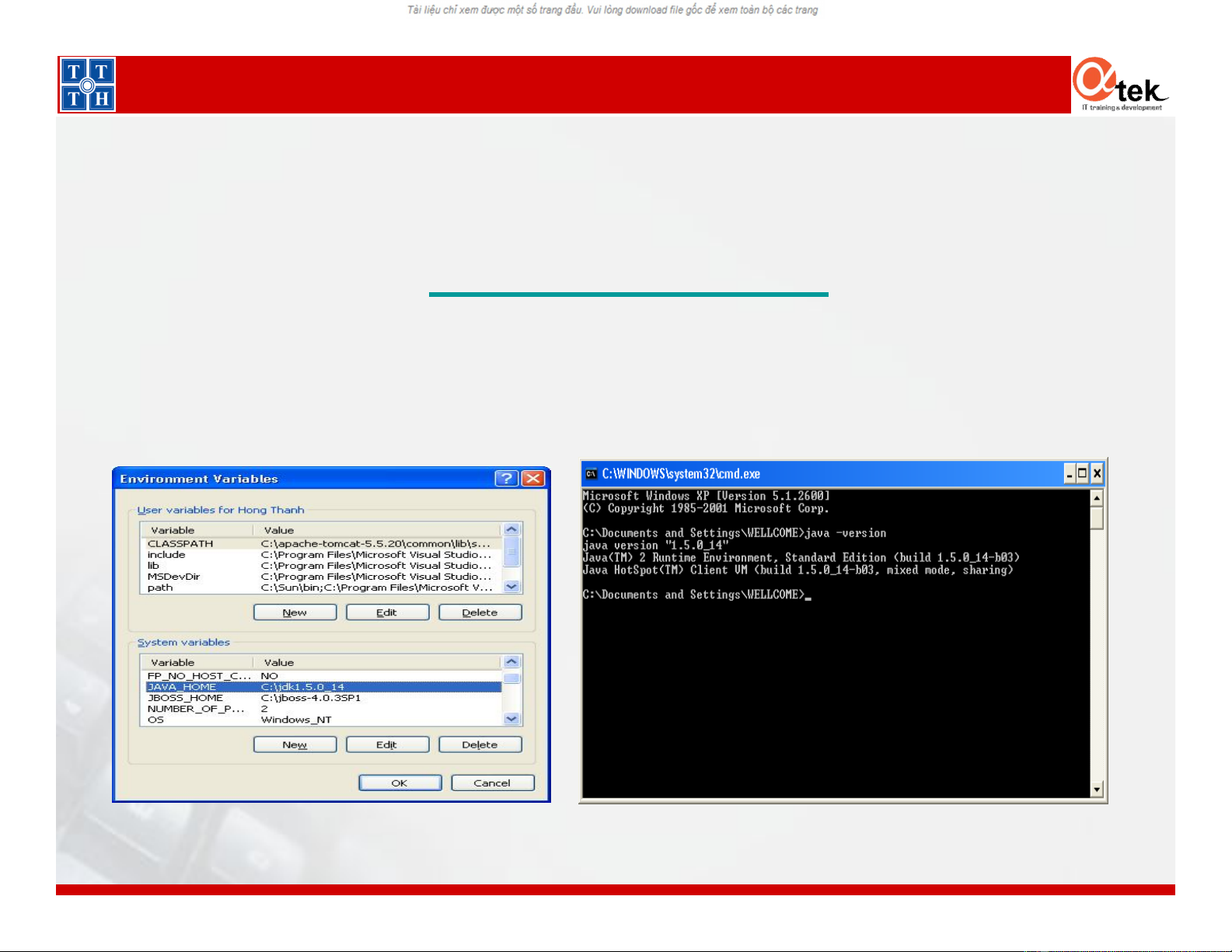Screen dimensions: 1232x952
Task: Click the TTTH logo icon
Action: click(x=87, y=85)
